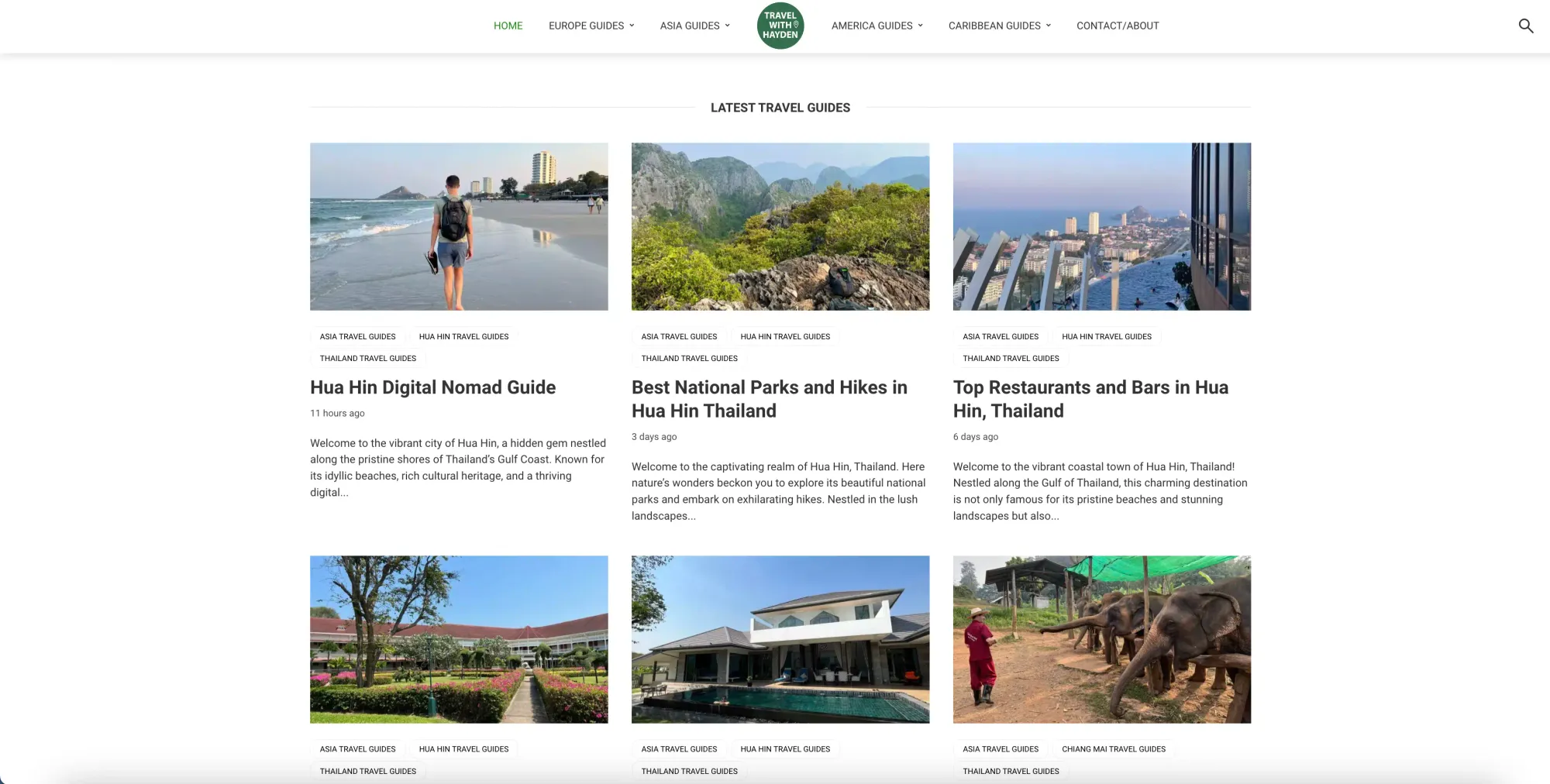Select Thailand Travel Guides tag under Nomad Guide
Viewport: 1550px width, 784px height.
[368, 359]
